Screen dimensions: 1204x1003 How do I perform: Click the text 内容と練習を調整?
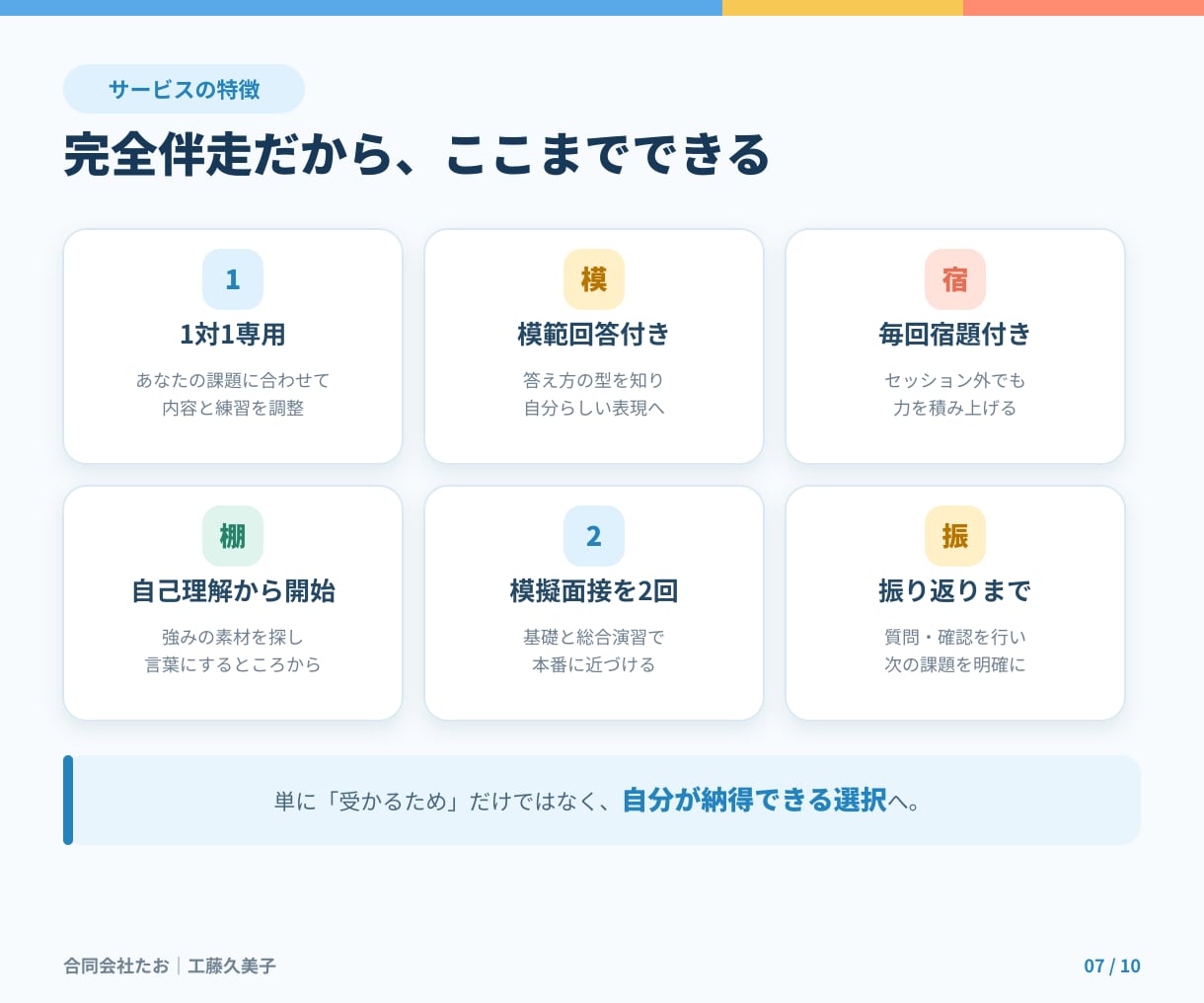[233, 408]
